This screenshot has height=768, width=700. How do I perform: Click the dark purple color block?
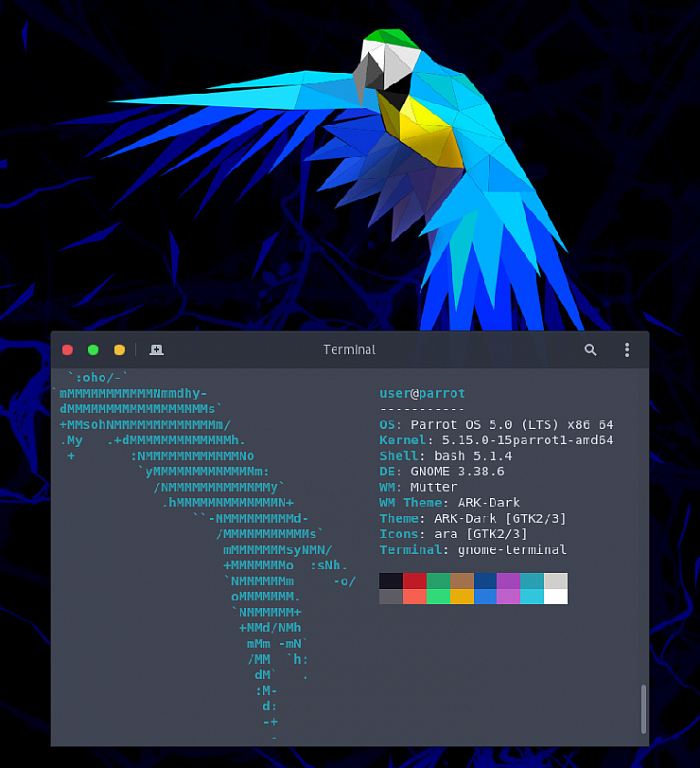pyautogui.click(x=508, y=581)
